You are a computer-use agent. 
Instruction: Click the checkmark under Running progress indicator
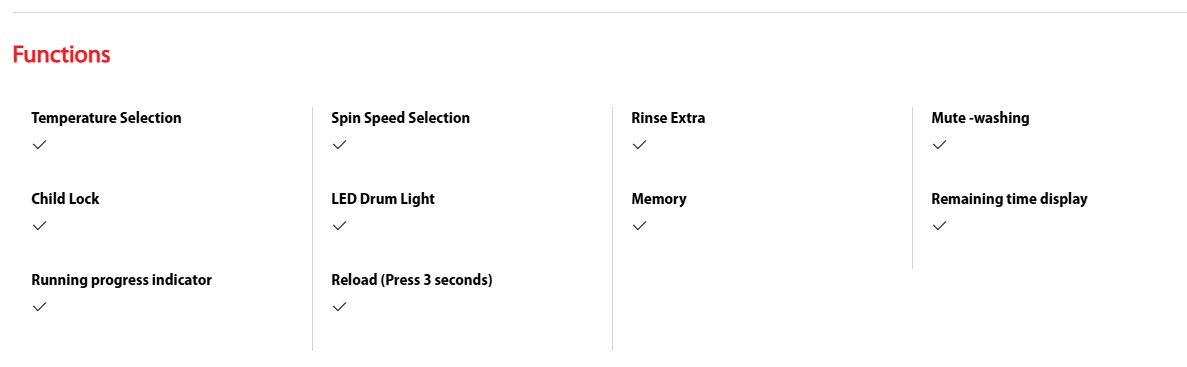tap(39, 306)
